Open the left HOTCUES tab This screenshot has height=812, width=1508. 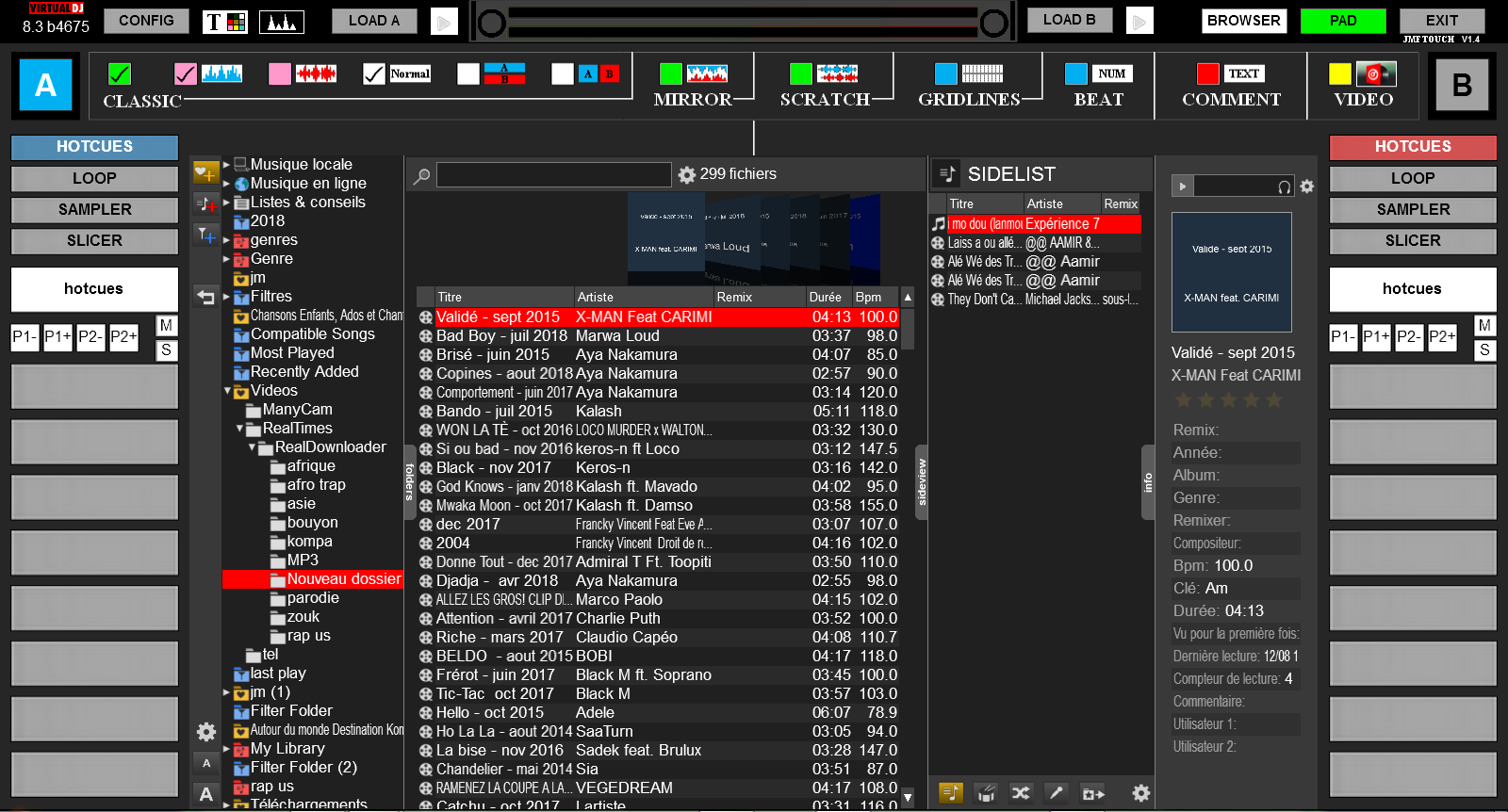click(x=94, y=147)
